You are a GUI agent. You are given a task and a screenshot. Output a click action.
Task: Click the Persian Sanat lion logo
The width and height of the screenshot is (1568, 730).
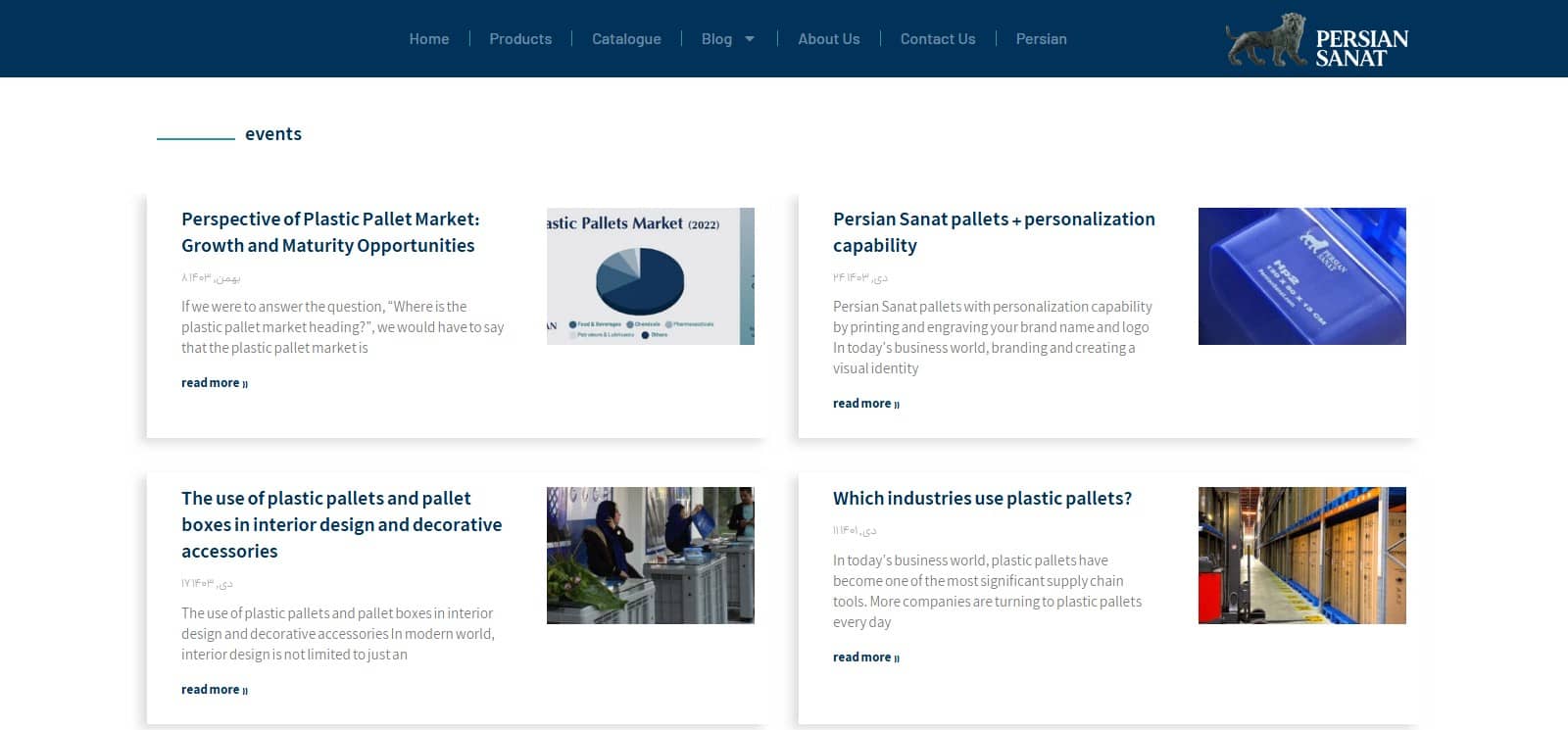pyautogui.click(x=1316, y=40)
